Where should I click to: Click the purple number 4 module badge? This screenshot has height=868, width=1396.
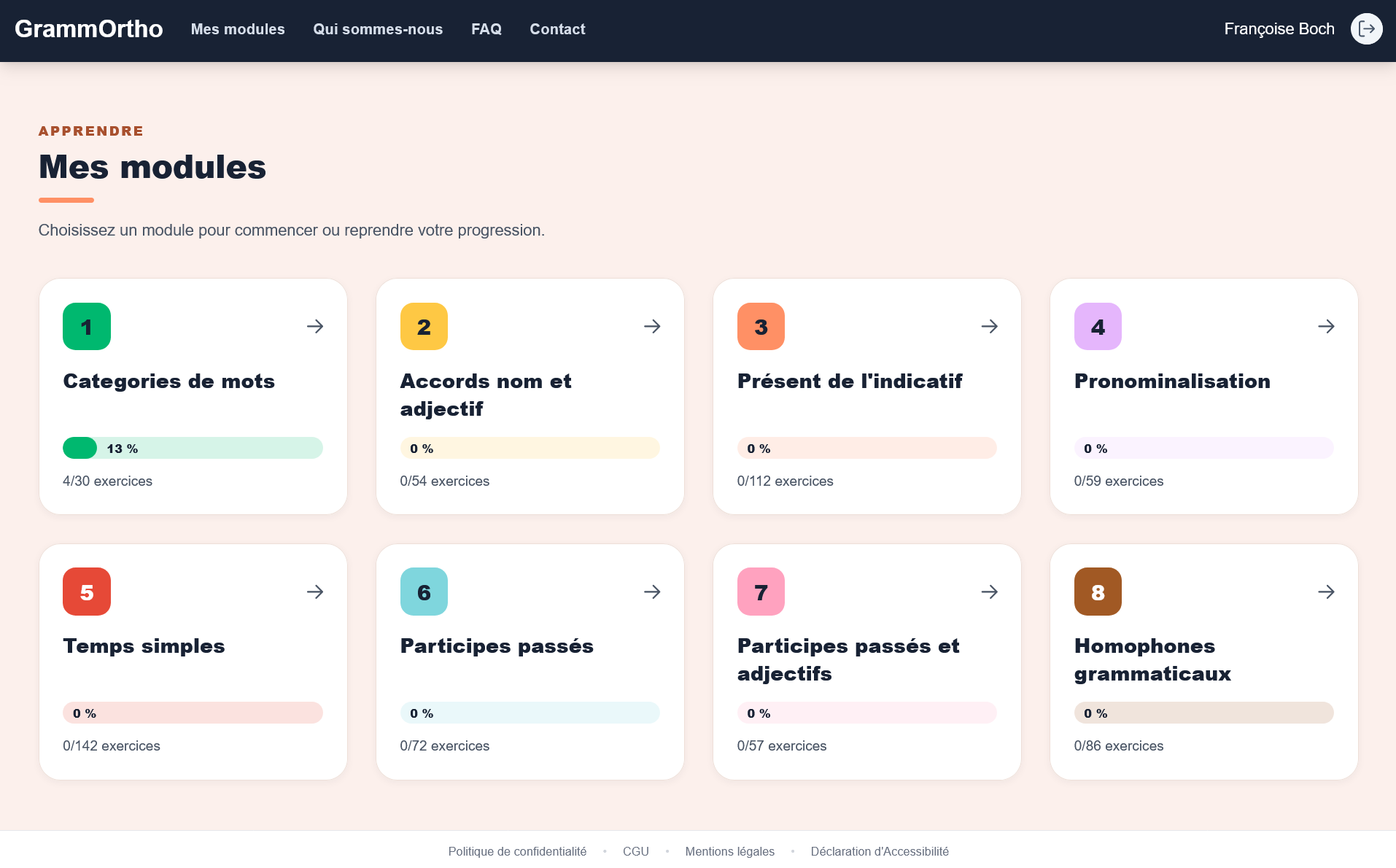(1098, 326)
